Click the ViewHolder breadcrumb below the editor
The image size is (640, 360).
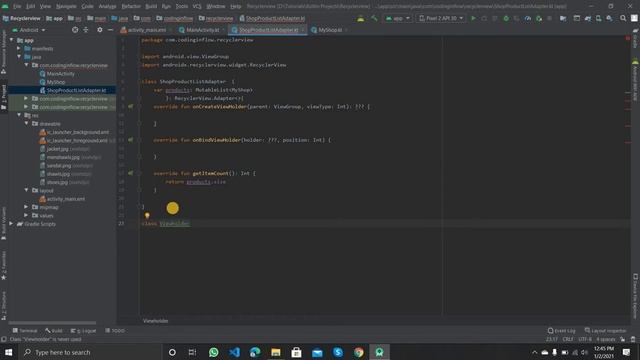pyautogui.click(x=156, y=321)
